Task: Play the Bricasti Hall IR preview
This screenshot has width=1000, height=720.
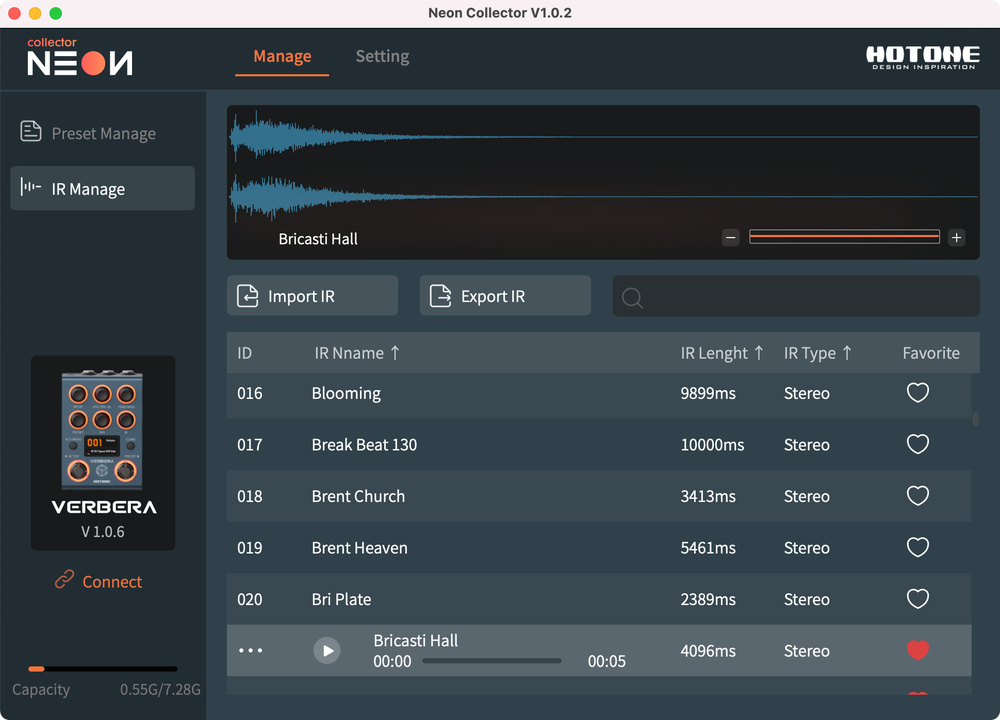Action: (x=326, y=651)
